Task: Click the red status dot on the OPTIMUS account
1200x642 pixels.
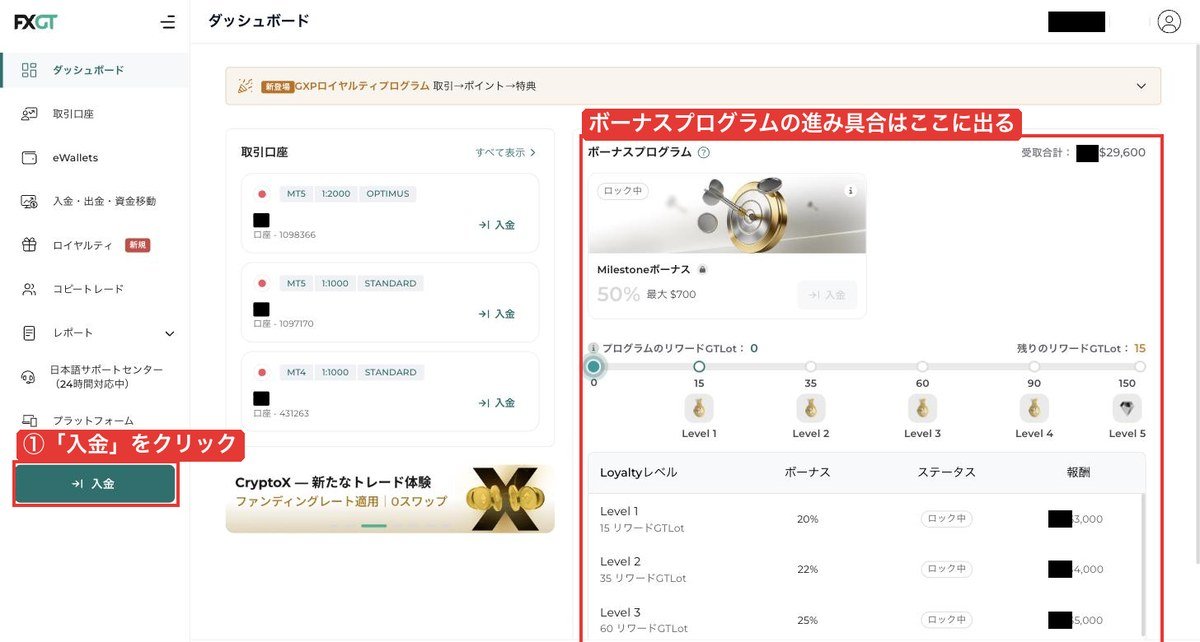Action: point(262,194)
